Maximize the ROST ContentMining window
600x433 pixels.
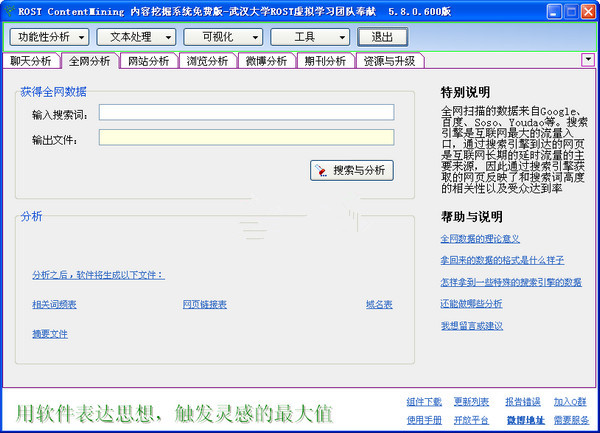571,11
